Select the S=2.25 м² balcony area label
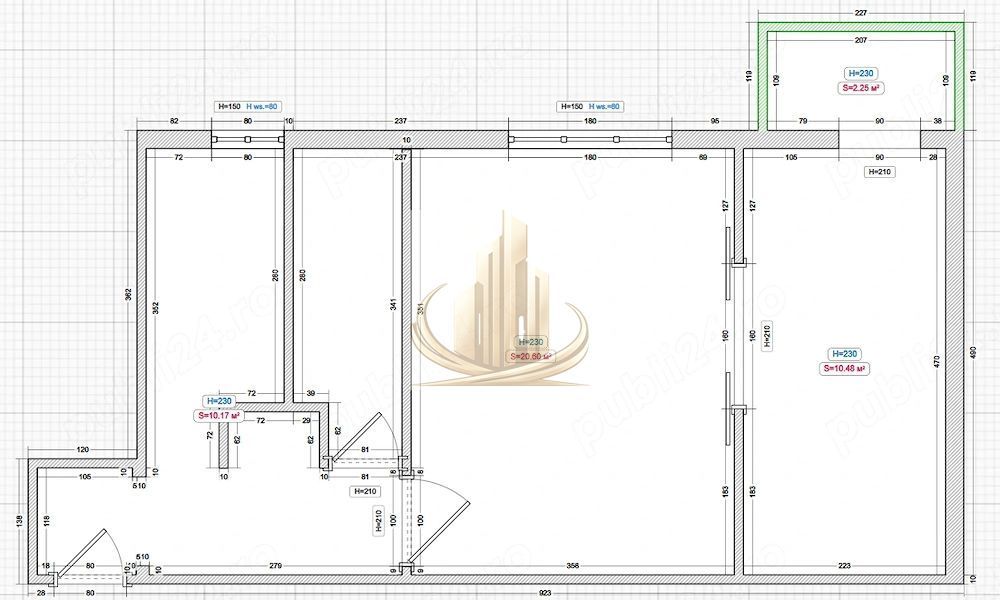Image resolution: width=1000 pixels, height=600 pixels. tap(860, 88)
